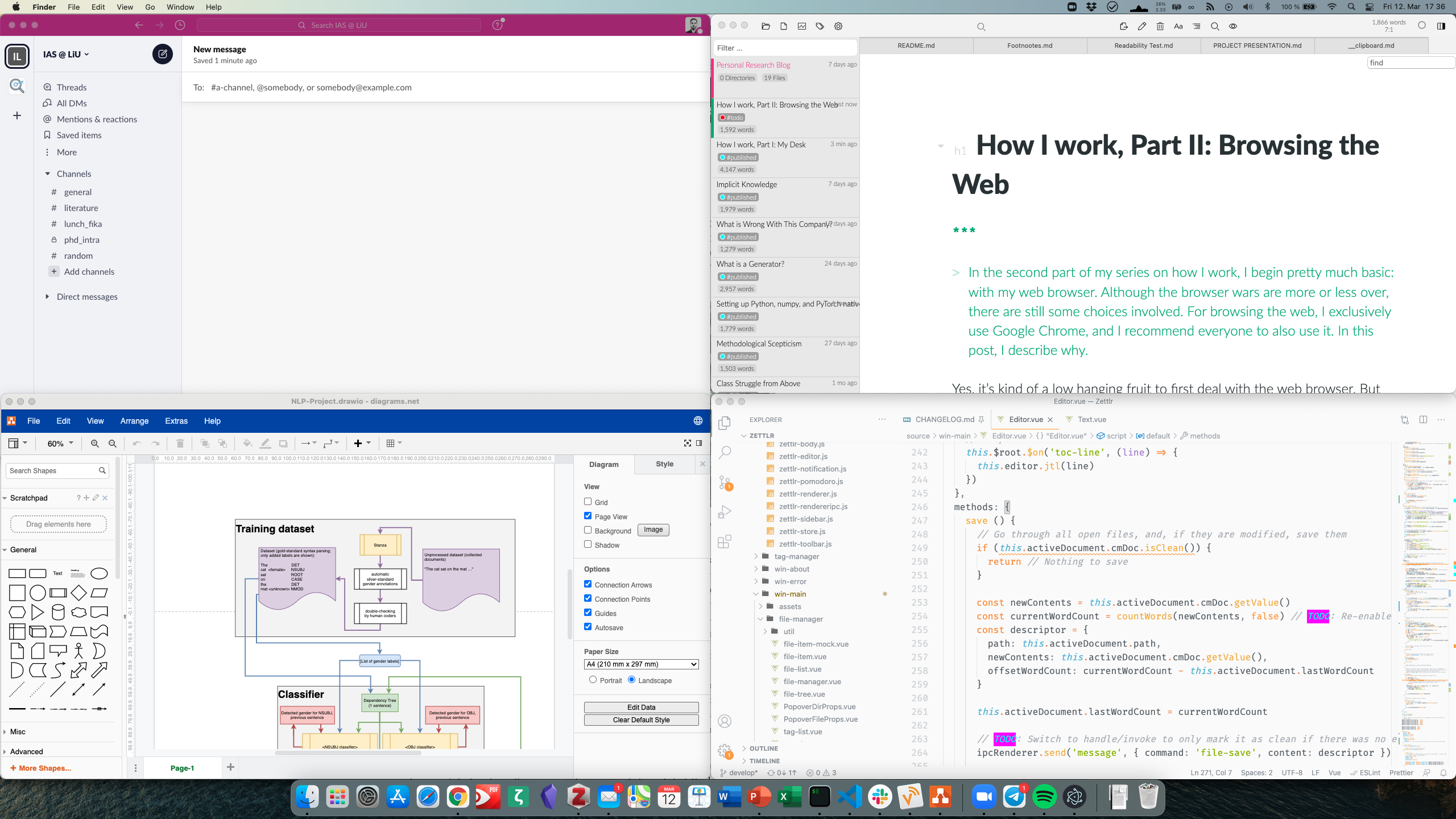Click the Clear Default Style button
Screen dimensions: 1456x819
click(641, 719)
